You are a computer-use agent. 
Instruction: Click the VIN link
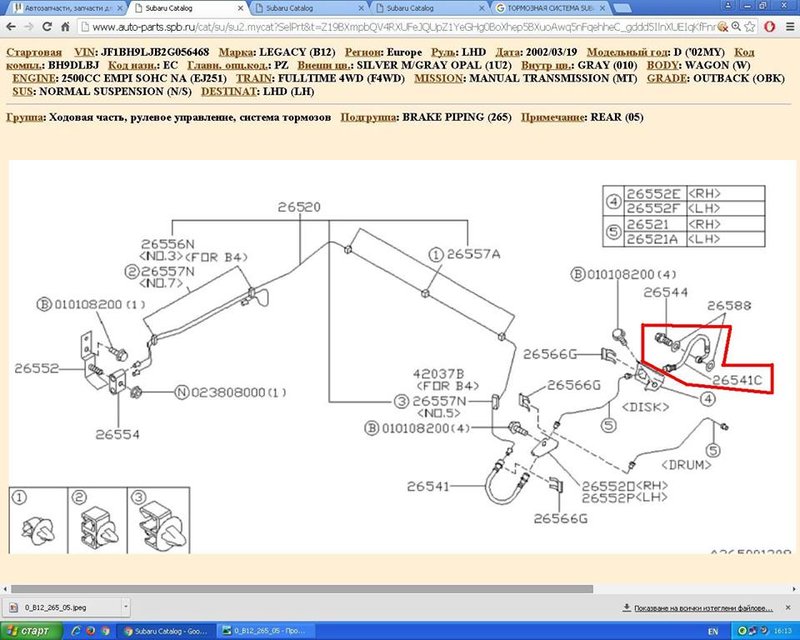(x=85, y=52)
